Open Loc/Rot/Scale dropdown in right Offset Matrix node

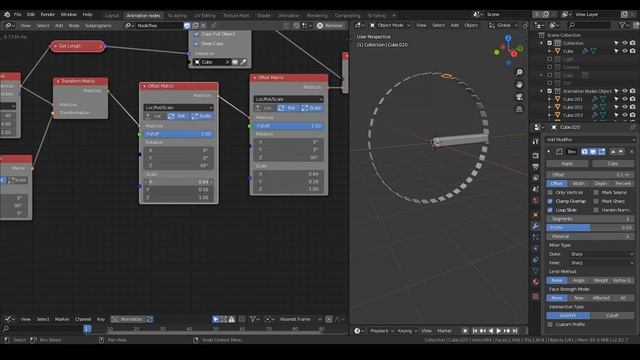pos(289,99)
